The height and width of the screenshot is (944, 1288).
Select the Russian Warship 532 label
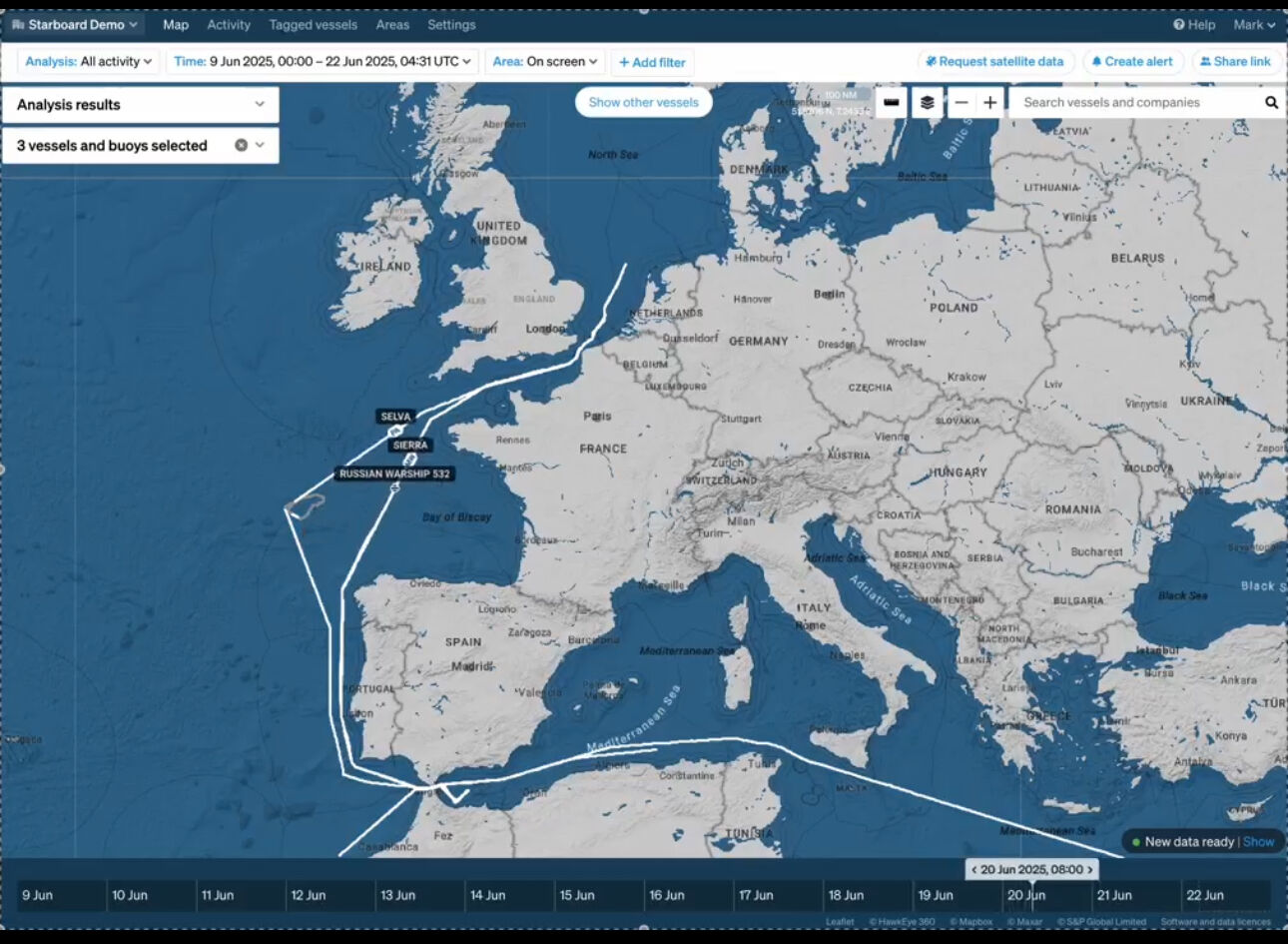pos(394,473)
